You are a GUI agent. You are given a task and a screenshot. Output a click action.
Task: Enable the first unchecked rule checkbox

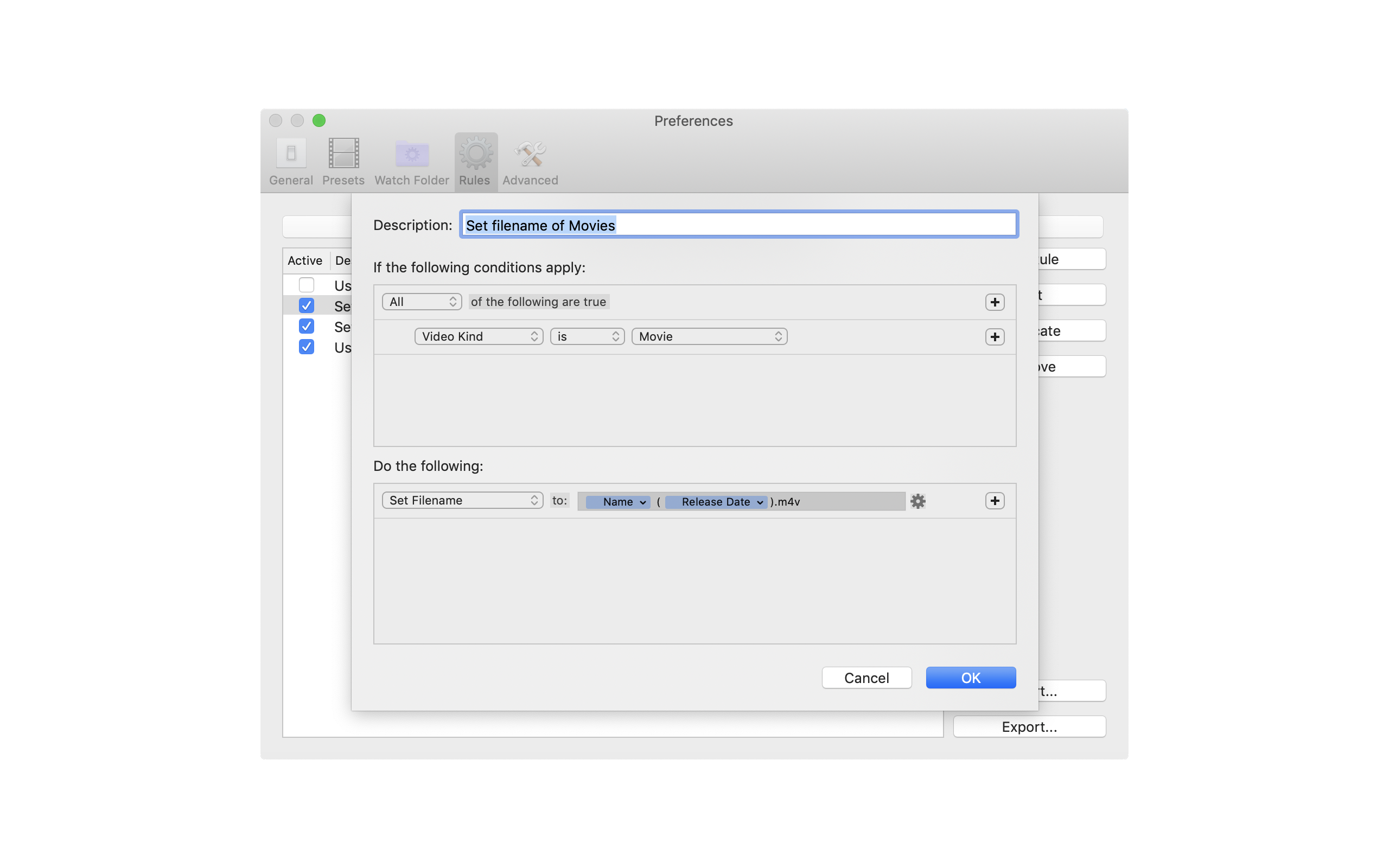(307, 285)
